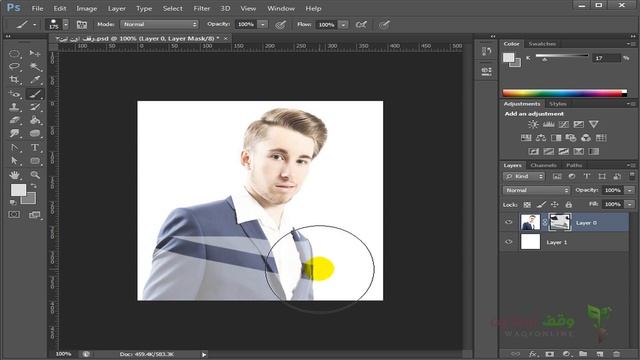
Task: Open the collapsed History panel icon
Action: click(486, 51)
